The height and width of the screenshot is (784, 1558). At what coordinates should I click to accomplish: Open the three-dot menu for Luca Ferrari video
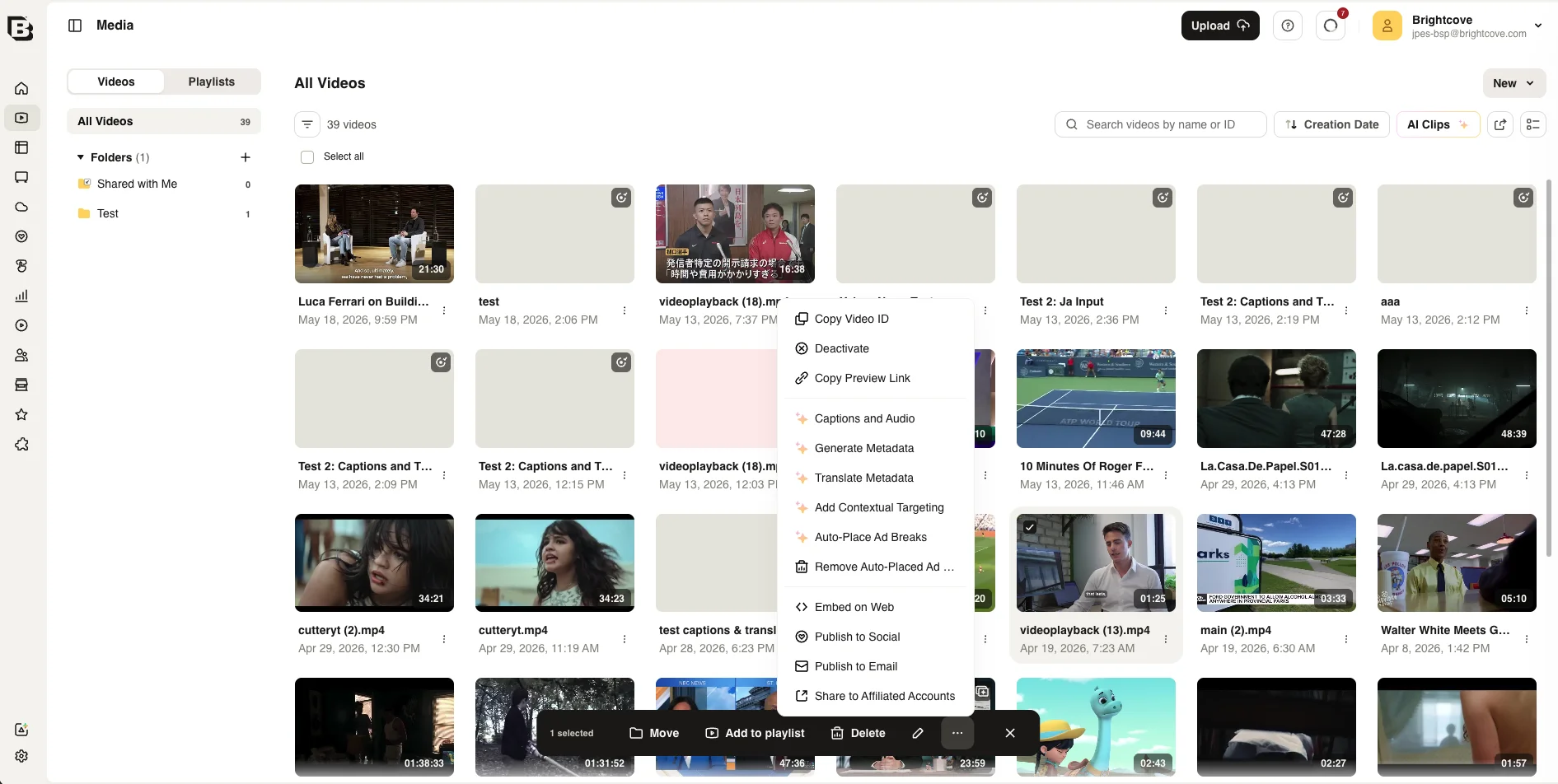point(444,310)
